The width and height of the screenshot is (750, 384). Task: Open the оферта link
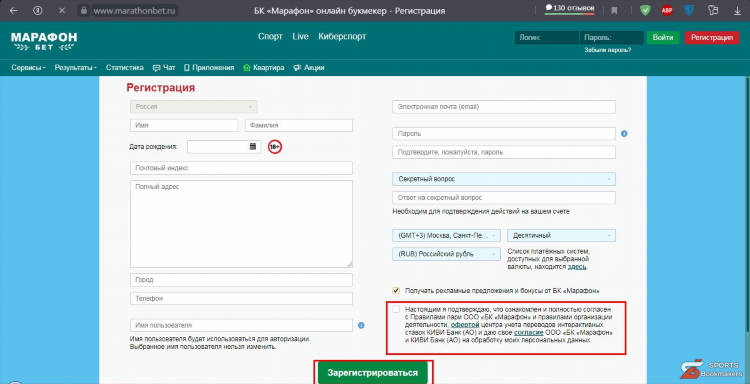coord(465,324)
